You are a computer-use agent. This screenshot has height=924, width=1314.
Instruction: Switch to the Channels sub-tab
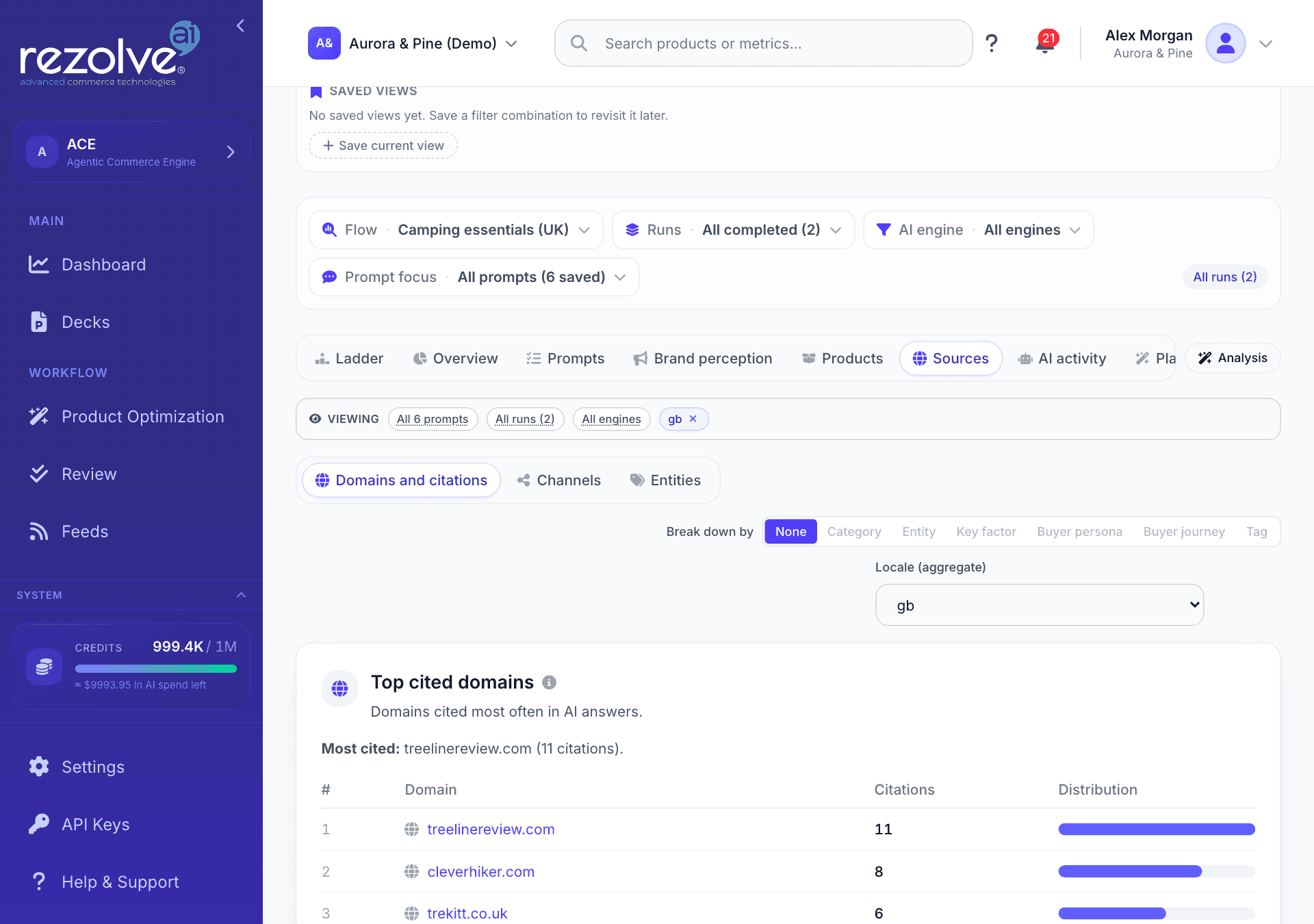pyautogui.click(x=559, y=480)
